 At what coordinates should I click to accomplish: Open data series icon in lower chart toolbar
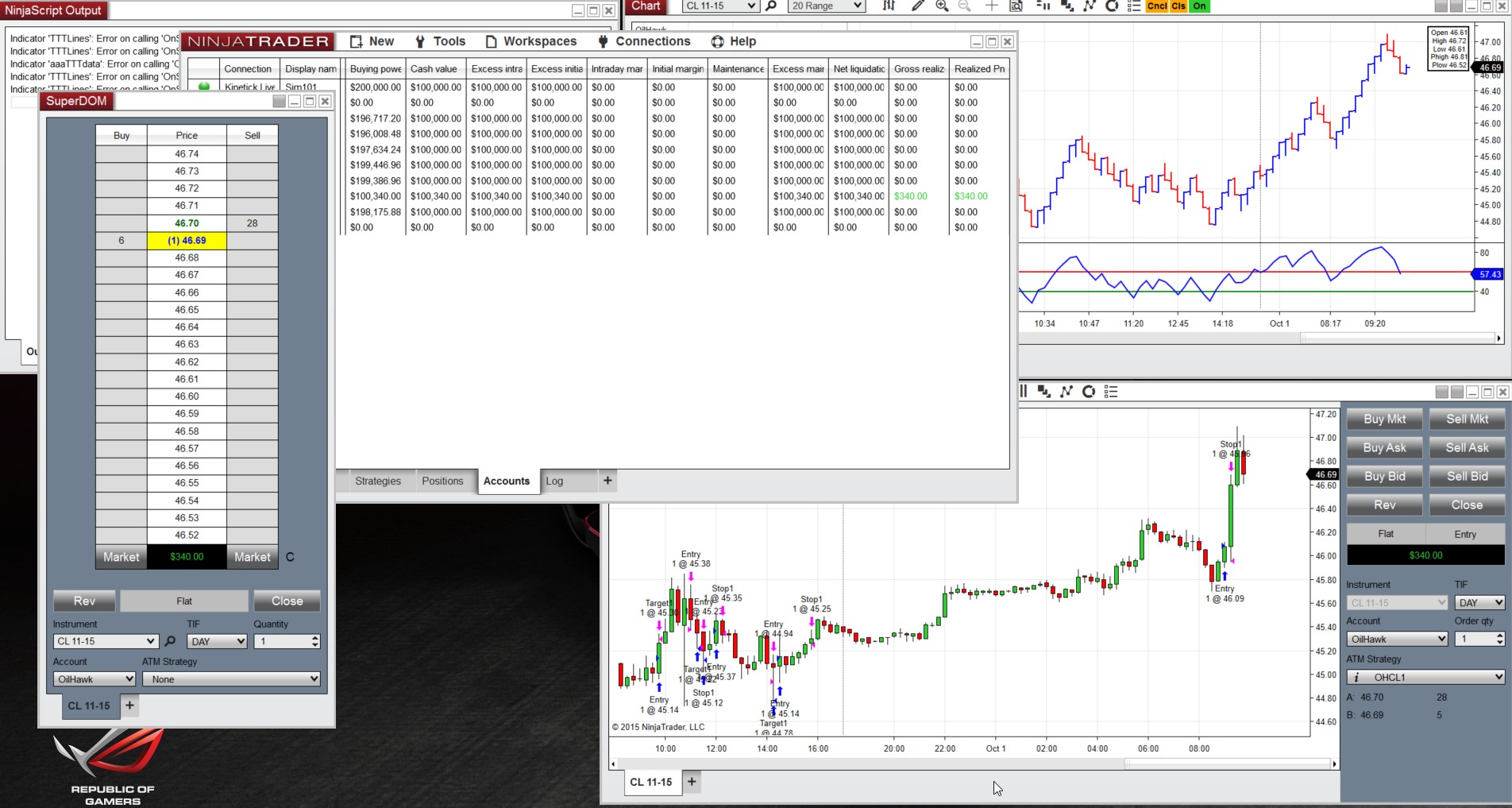1044,392
